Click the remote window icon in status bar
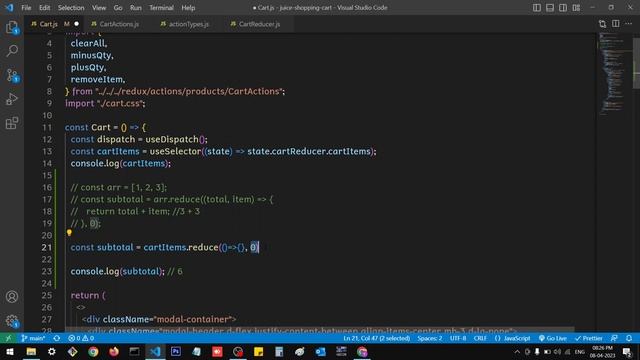This screenshot has width=640, height=360. click(x=8, y=338)
